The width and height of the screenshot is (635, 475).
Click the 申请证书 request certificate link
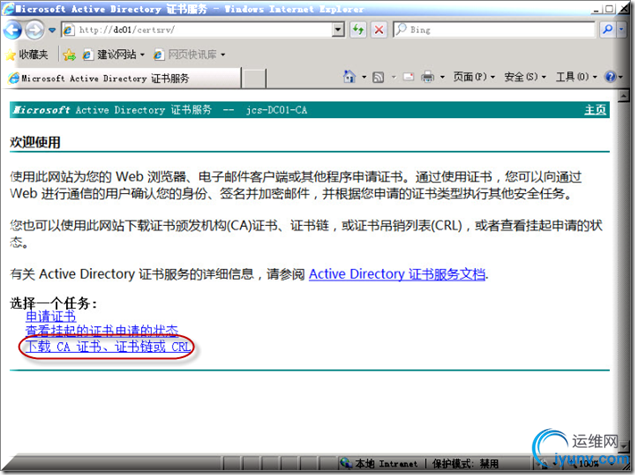pos(51,316)
